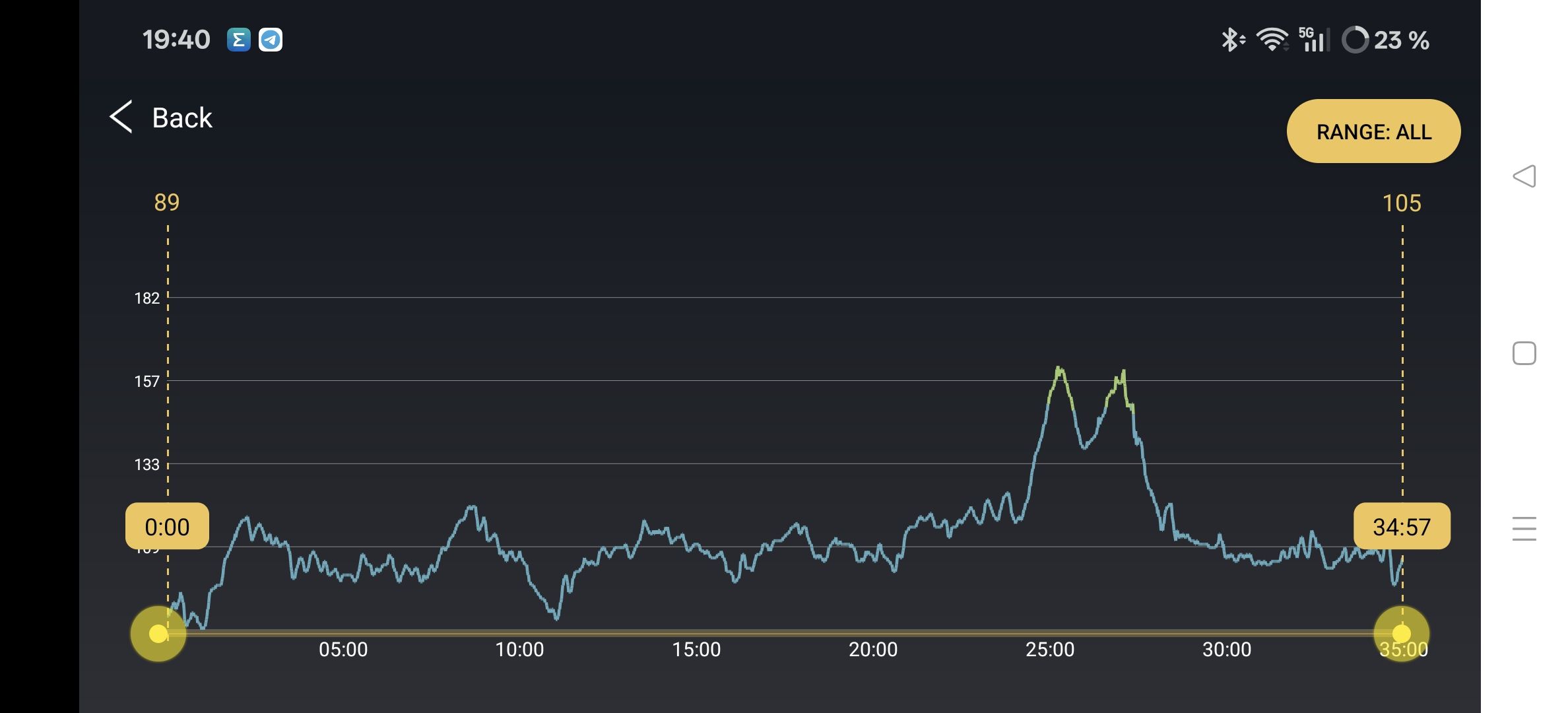Select the right yellow range slider handle
The image size is (1568, 713).
(1401, 634)
